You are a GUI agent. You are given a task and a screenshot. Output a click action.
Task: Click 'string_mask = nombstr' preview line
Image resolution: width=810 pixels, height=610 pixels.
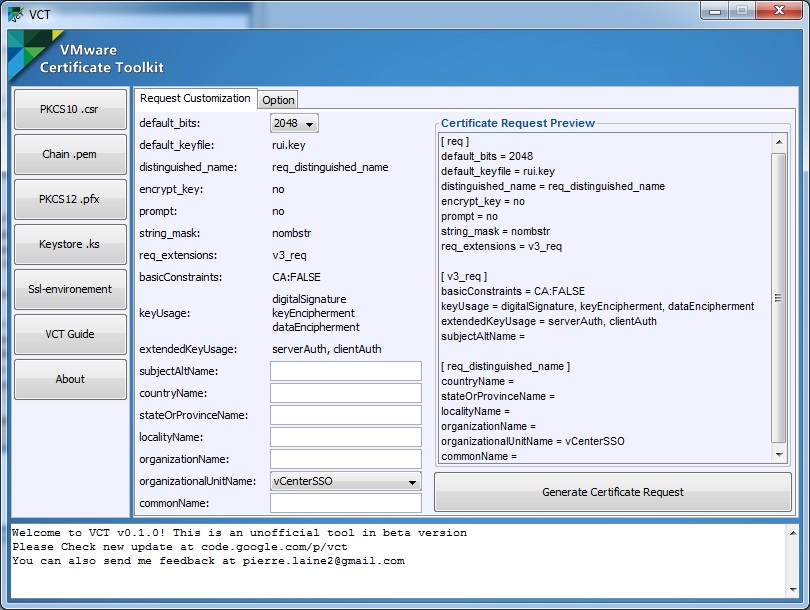point(495,231)
